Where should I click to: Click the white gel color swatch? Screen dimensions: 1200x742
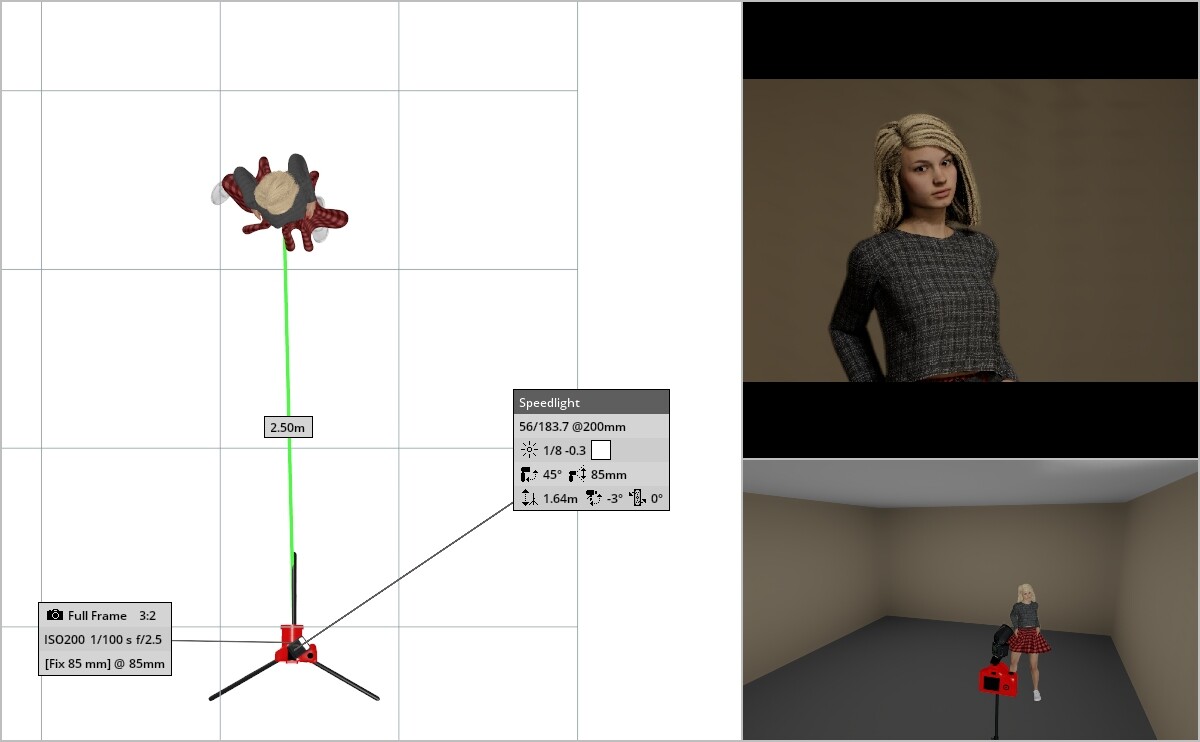[601, 450]
